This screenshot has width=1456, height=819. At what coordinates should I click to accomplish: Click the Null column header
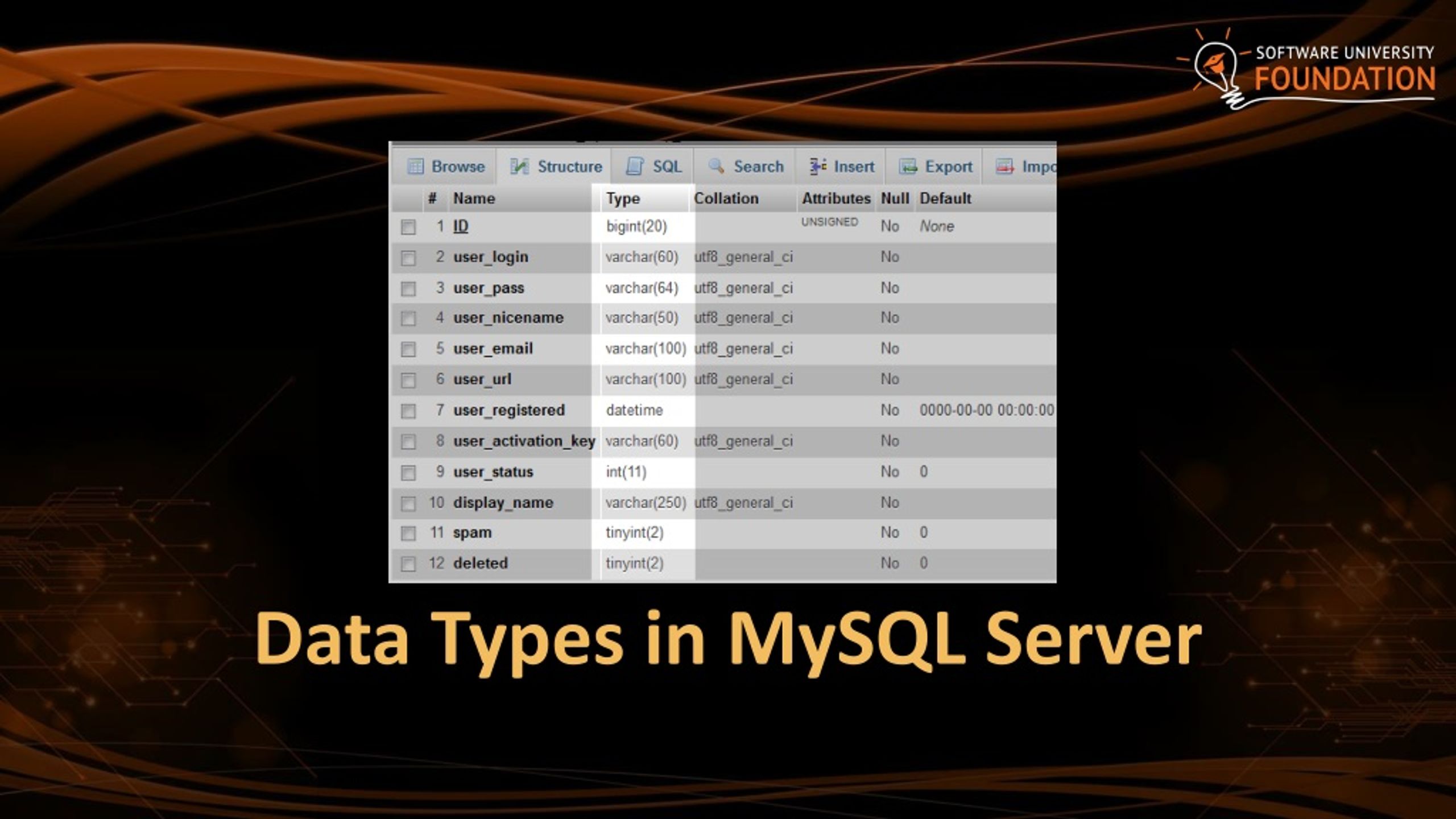(894, 198)
